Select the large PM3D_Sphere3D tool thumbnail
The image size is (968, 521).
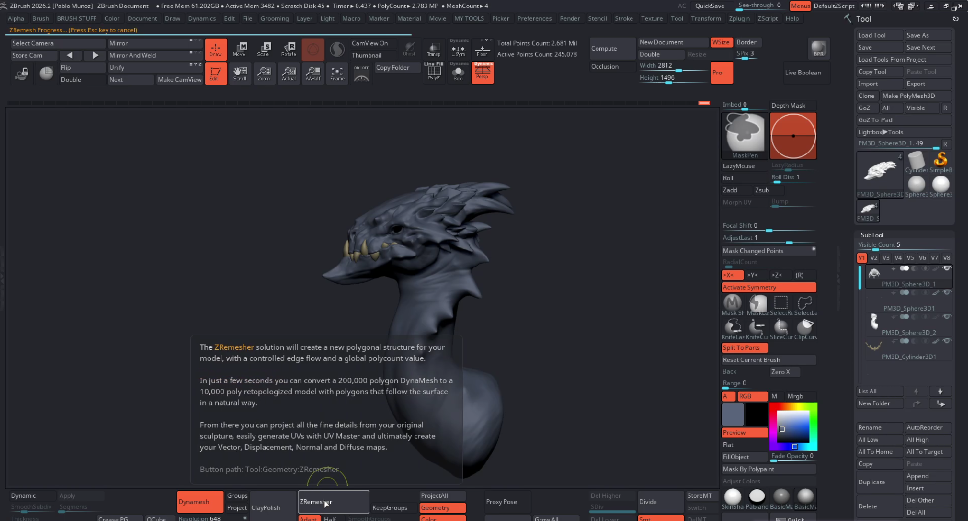pos(880,173)
